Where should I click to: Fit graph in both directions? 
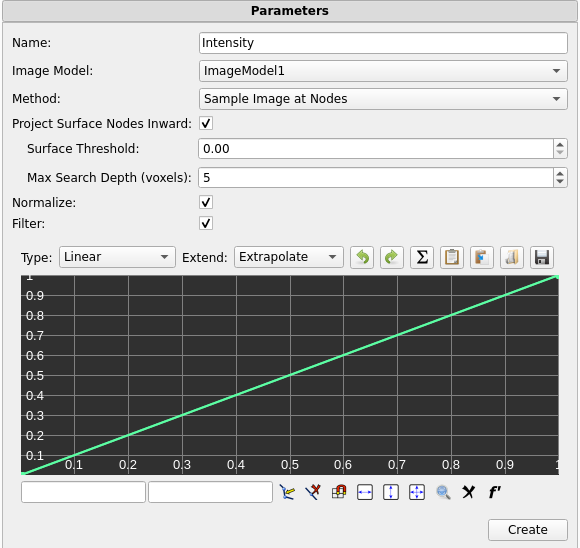(x=417, y=492)
